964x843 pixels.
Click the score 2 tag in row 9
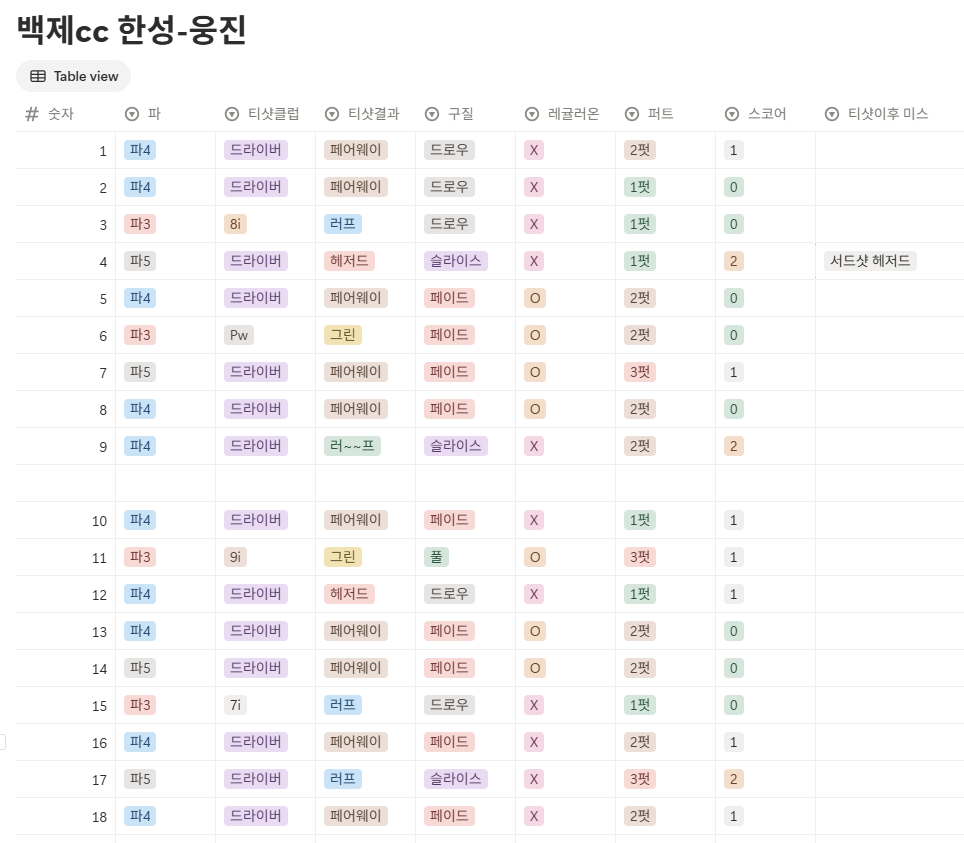pyautogui.click(x=733, y=446)
